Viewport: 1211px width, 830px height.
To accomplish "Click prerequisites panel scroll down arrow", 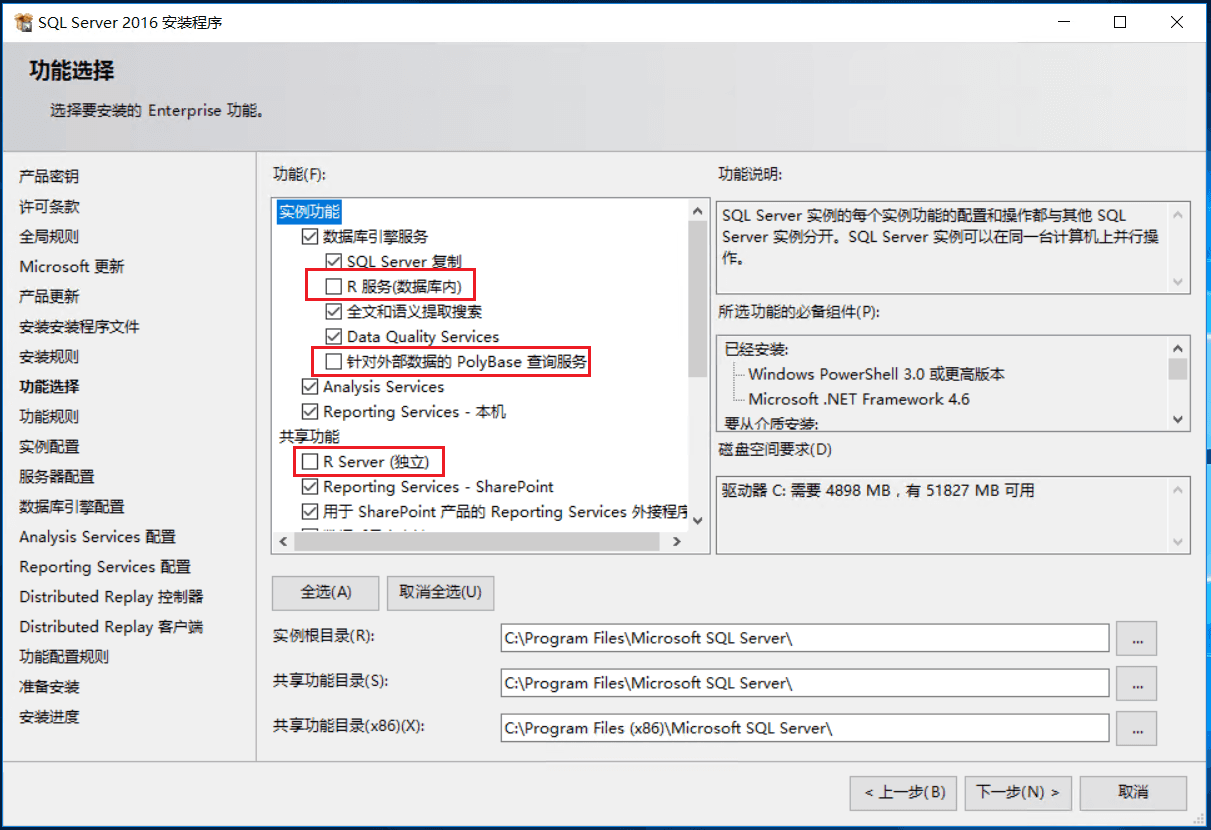I will tap(1178, 420).
